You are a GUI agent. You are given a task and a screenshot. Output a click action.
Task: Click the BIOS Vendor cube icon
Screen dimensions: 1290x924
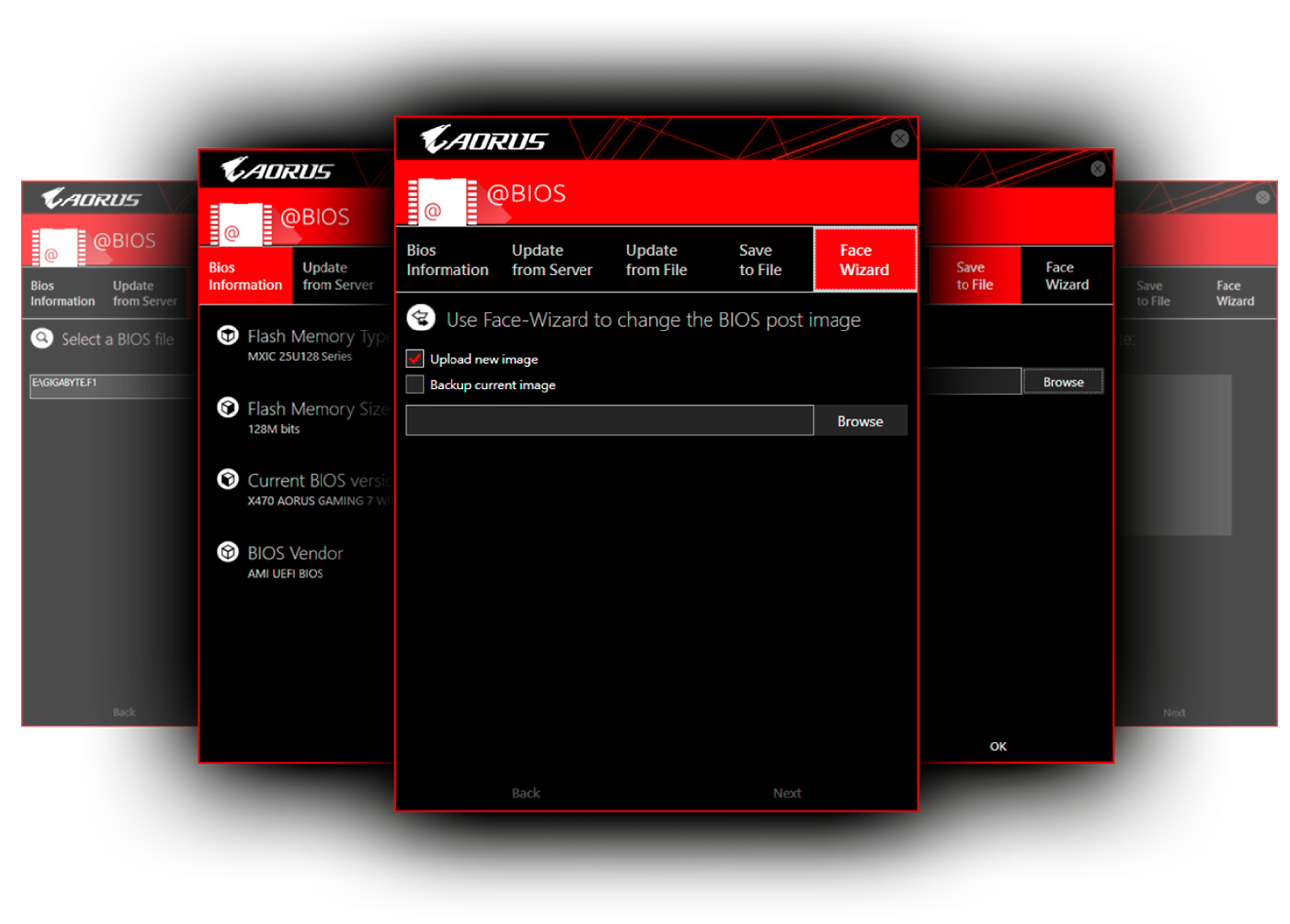coord(228,552)
